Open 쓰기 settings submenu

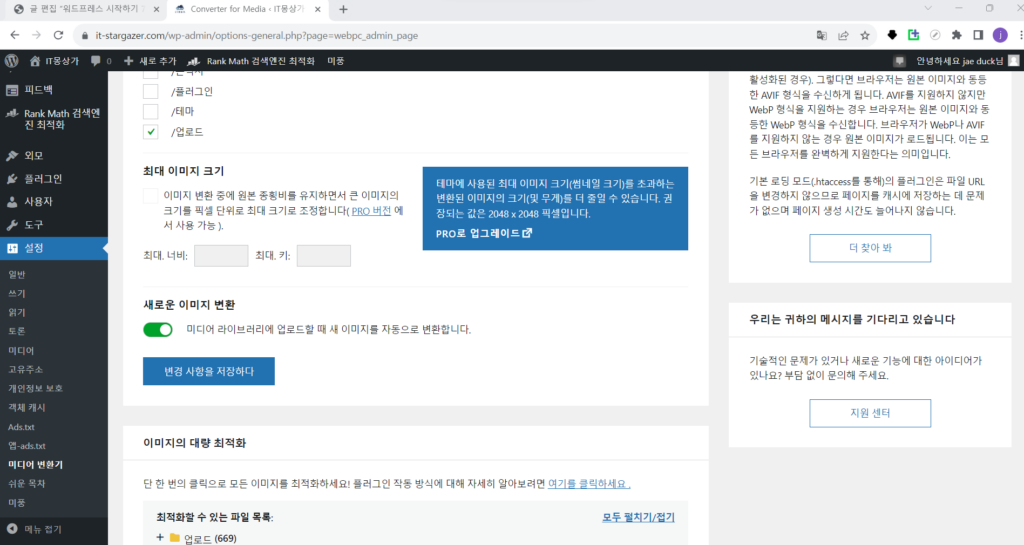(x=17, y=293)
